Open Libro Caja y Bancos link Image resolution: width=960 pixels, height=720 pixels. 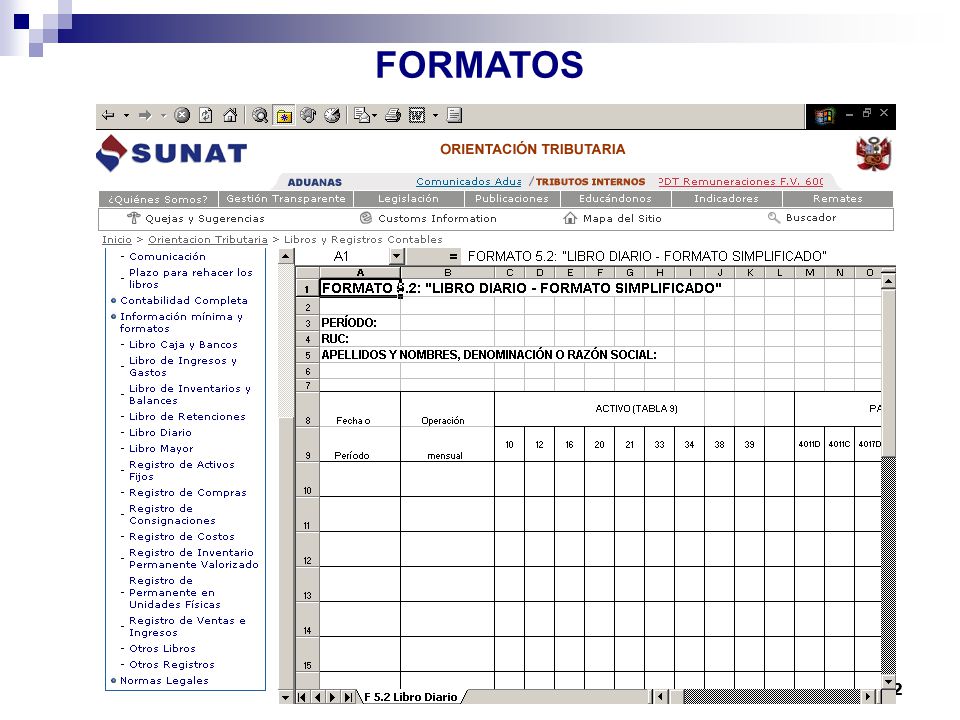[x=183, y=345]
